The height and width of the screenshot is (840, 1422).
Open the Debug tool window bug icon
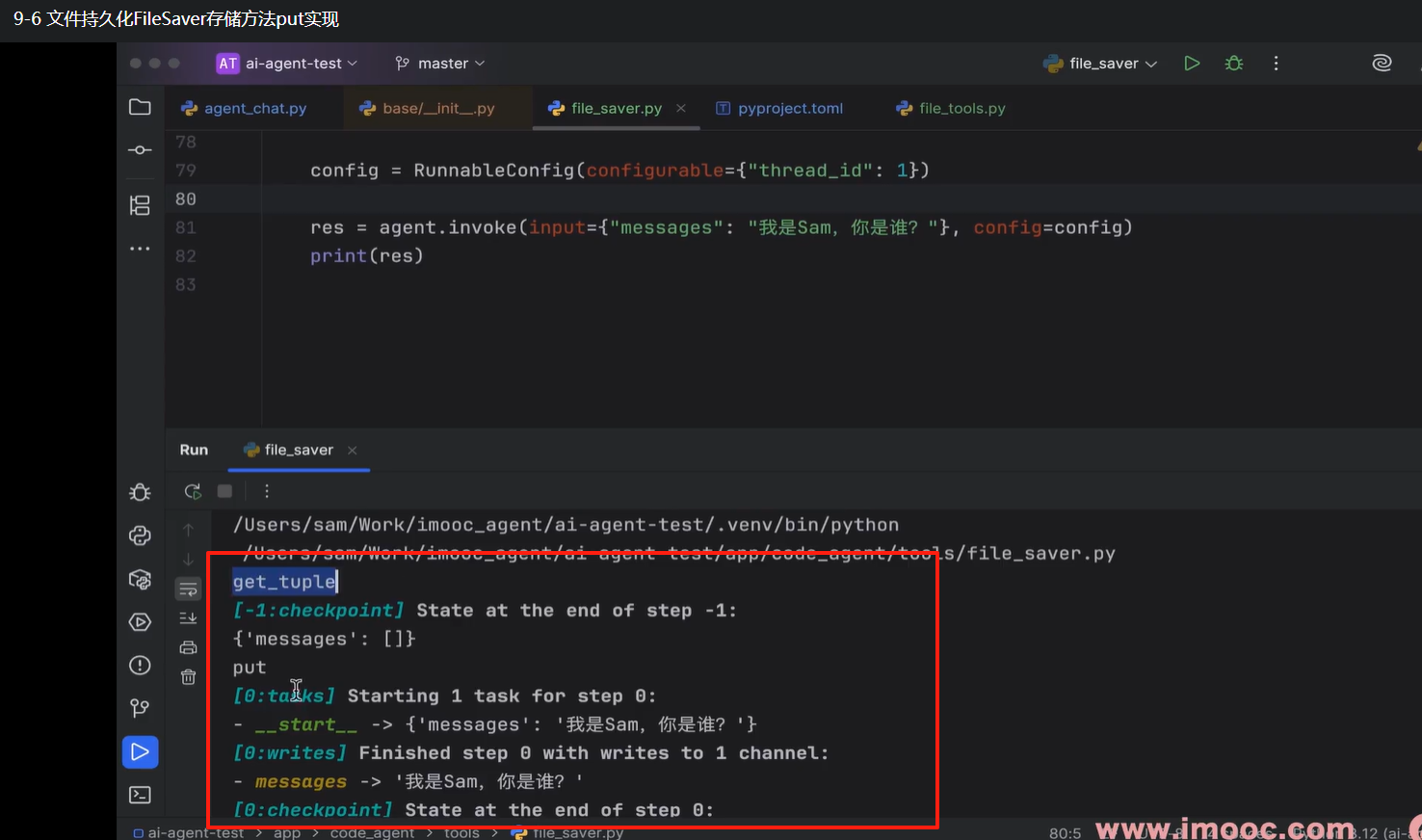pos(140,492)
